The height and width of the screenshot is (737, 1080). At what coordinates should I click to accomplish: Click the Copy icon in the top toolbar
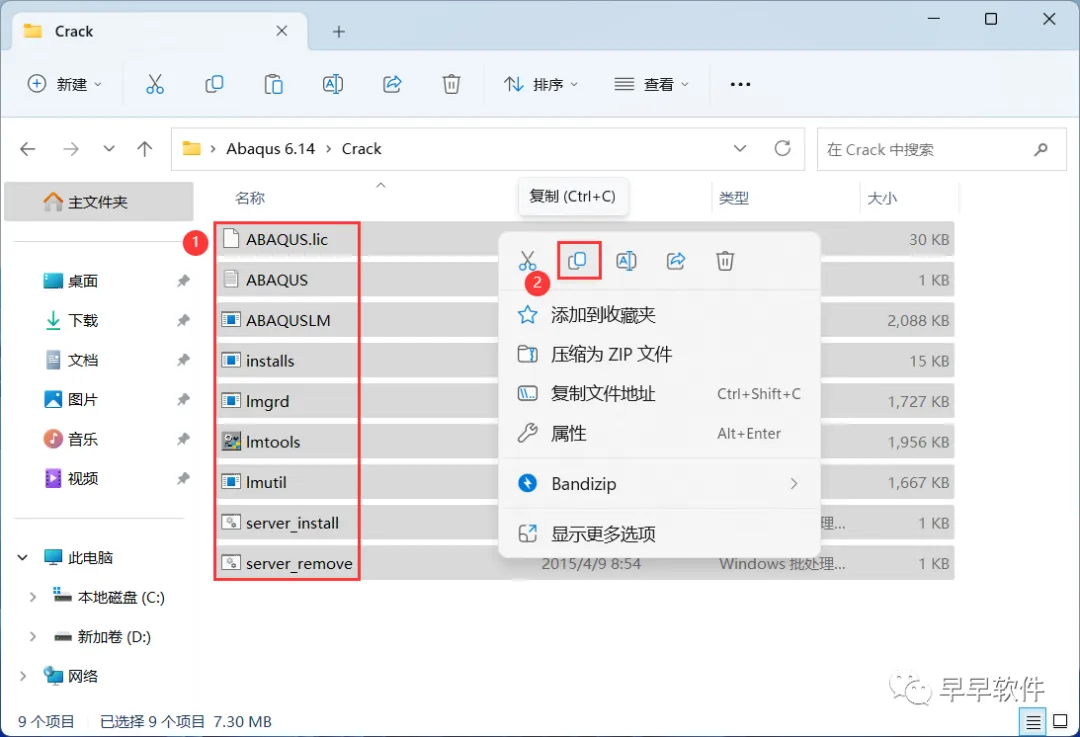pos(214,84)
